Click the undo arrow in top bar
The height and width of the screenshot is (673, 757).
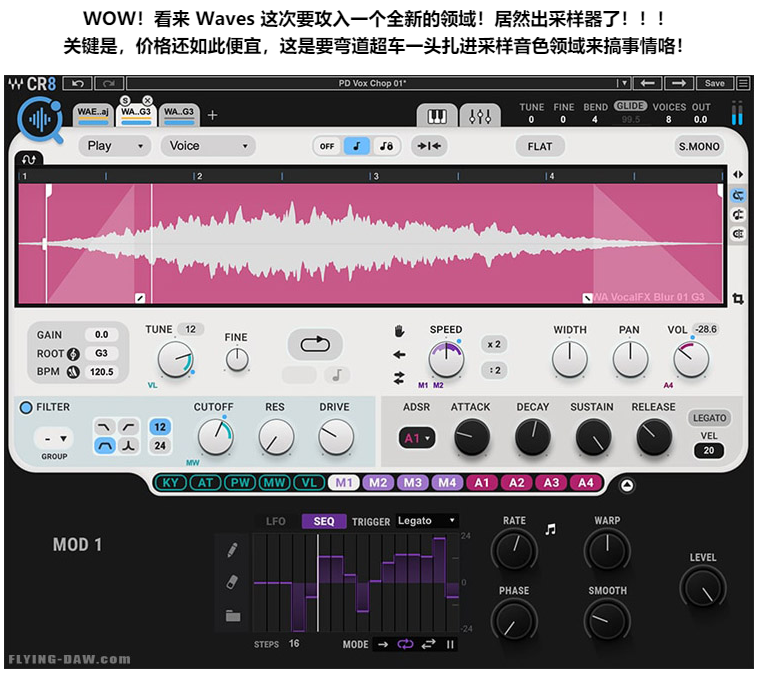[78, 84]
